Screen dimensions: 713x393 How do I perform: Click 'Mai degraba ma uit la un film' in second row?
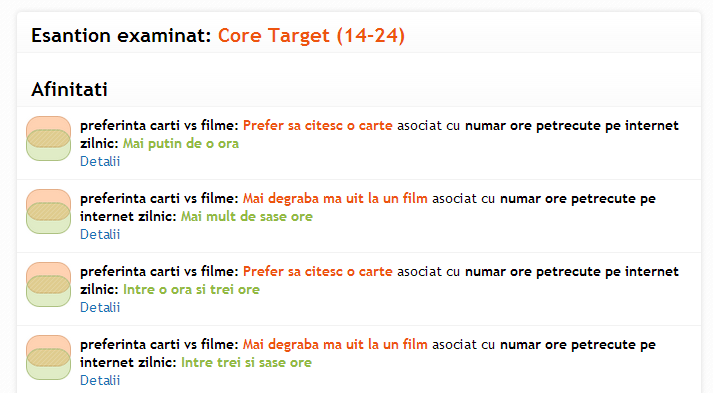tap(335, 199)
